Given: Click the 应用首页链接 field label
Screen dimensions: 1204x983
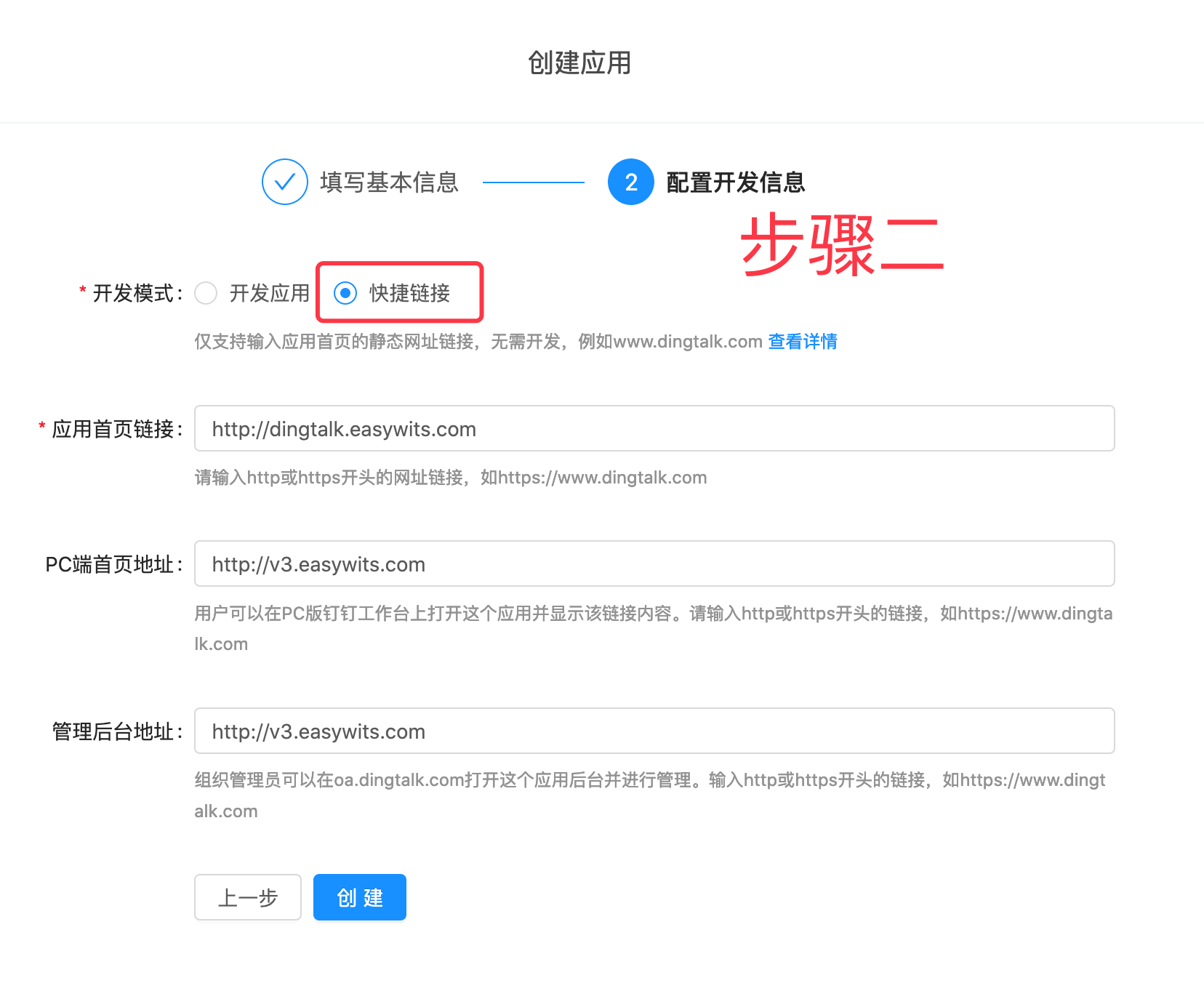Looking at the screenshot, I should [x=115, y=429].
